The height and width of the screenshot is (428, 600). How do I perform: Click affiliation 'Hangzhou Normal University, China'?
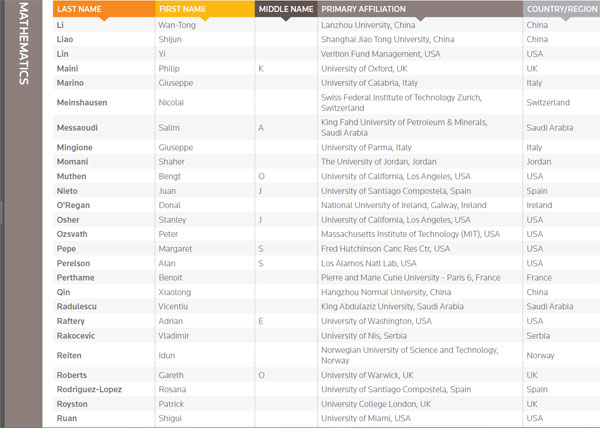[386, 292]
